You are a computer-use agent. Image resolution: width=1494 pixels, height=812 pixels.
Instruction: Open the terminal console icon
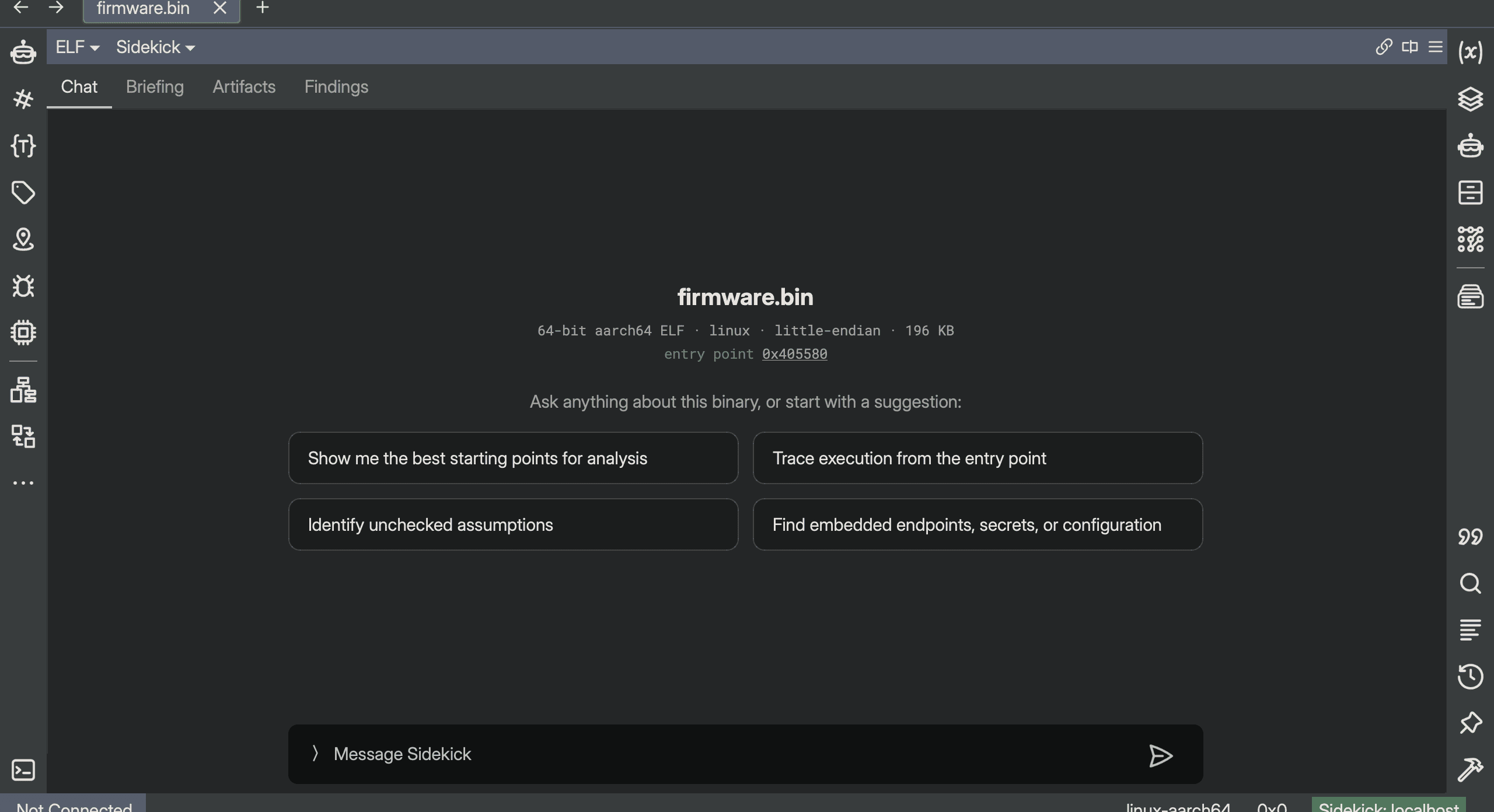tap(23, 770)
